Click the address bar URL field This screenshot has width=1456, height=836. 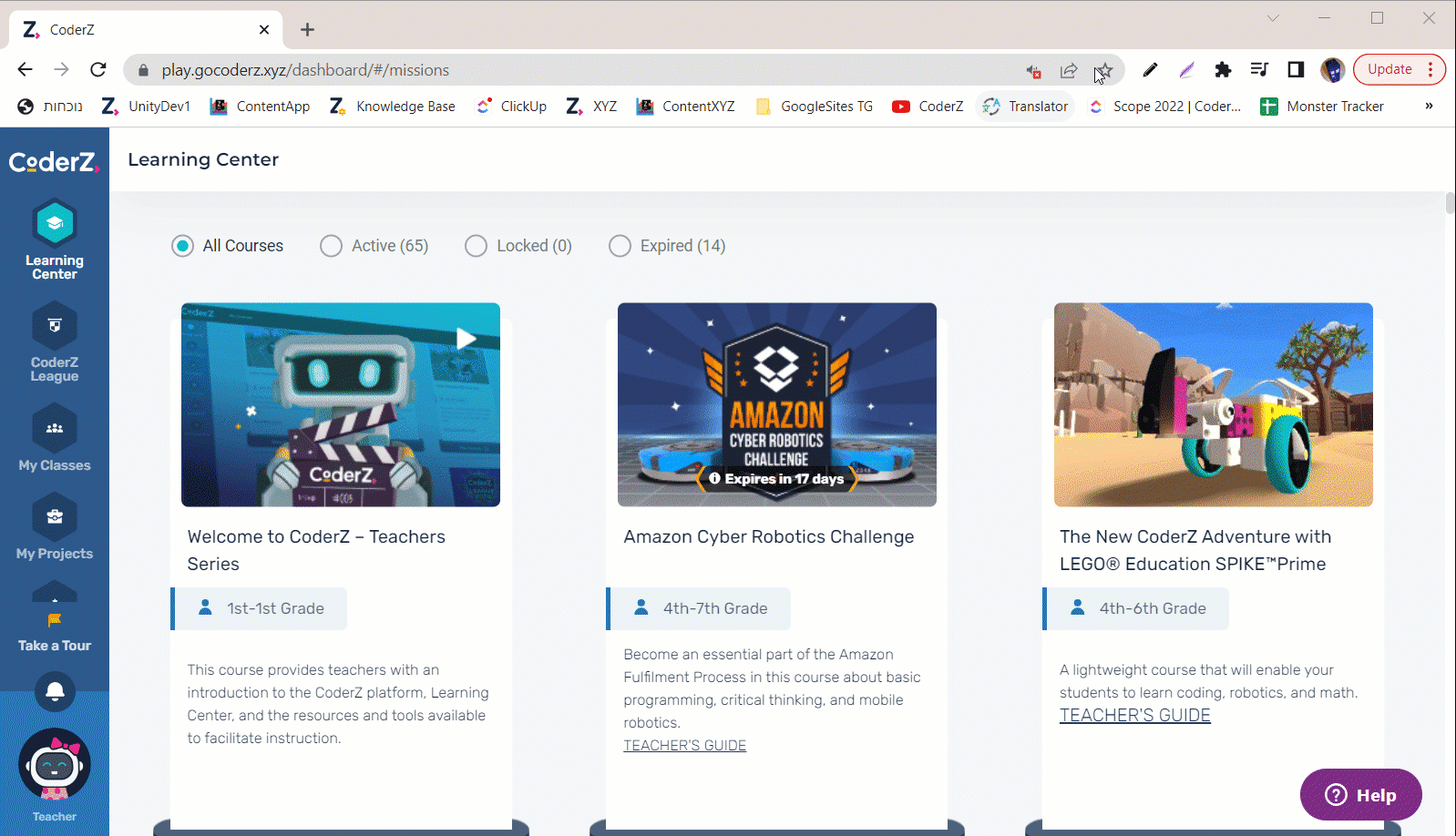(583, 70)
